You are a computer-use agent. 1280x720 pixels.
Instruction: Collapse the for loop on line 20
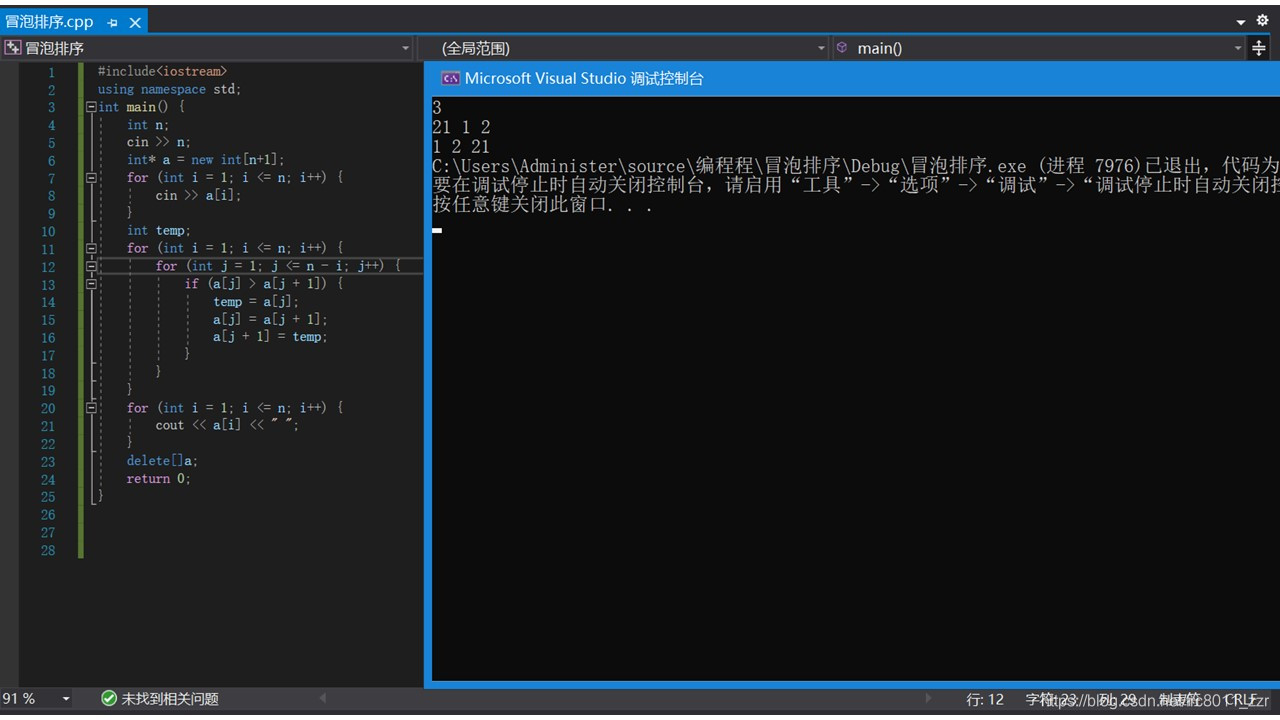(x=91, y=408)
